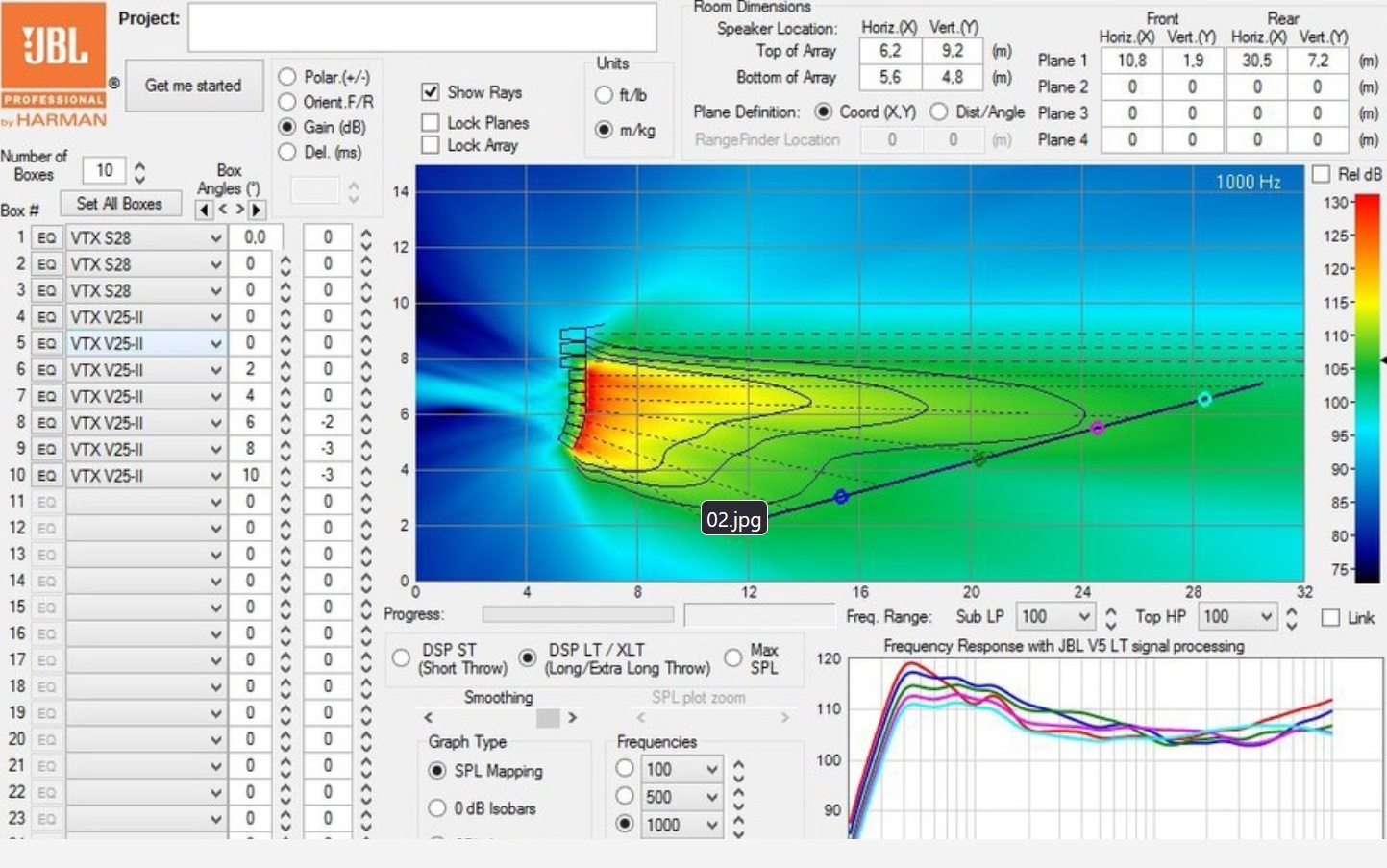Select the blue circle marker on the audience plane
This screenshot has width=1387, height=868.
point(841,497)
